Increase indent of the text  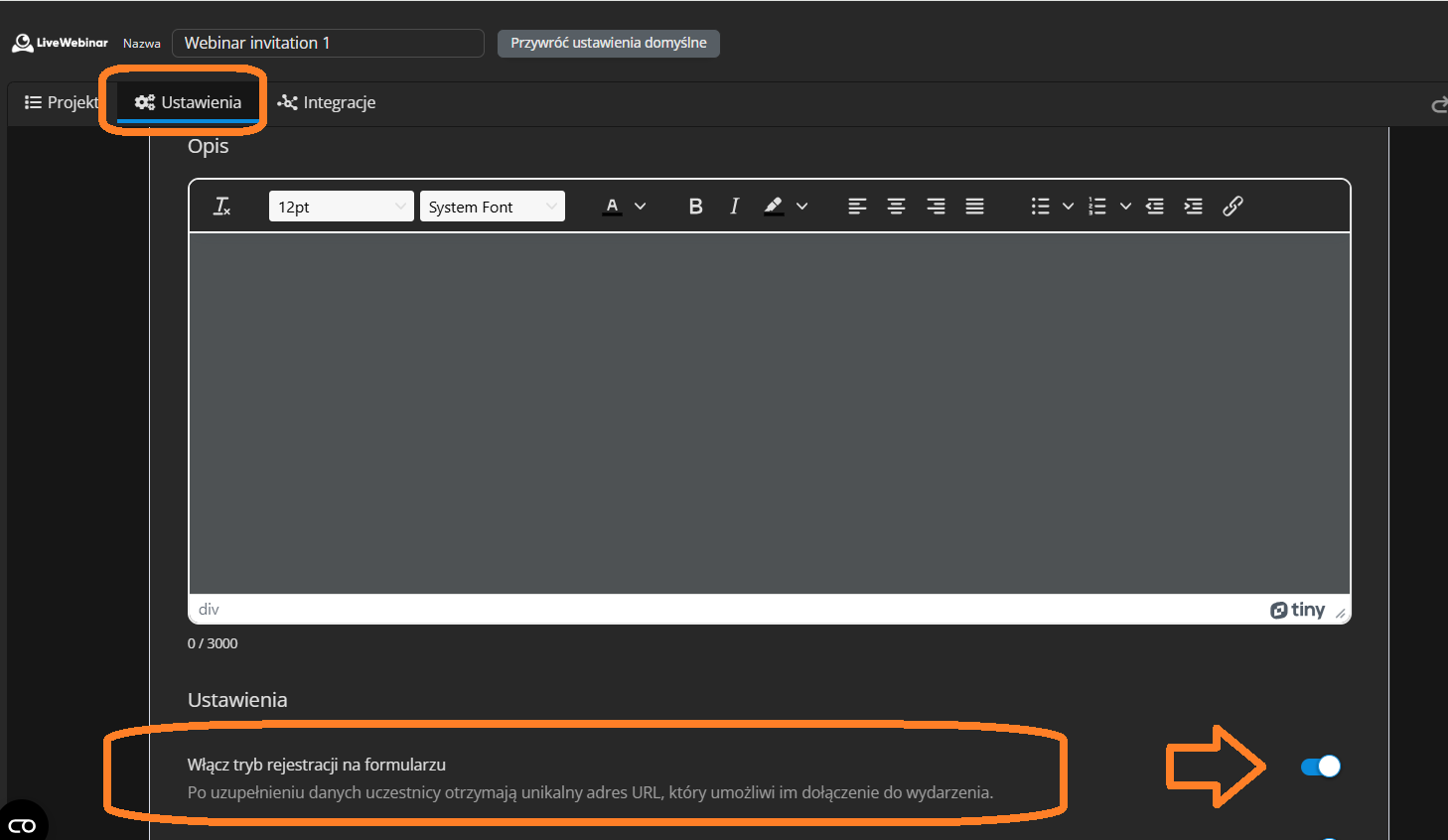pyautogui.click(x=1193, y=207)
